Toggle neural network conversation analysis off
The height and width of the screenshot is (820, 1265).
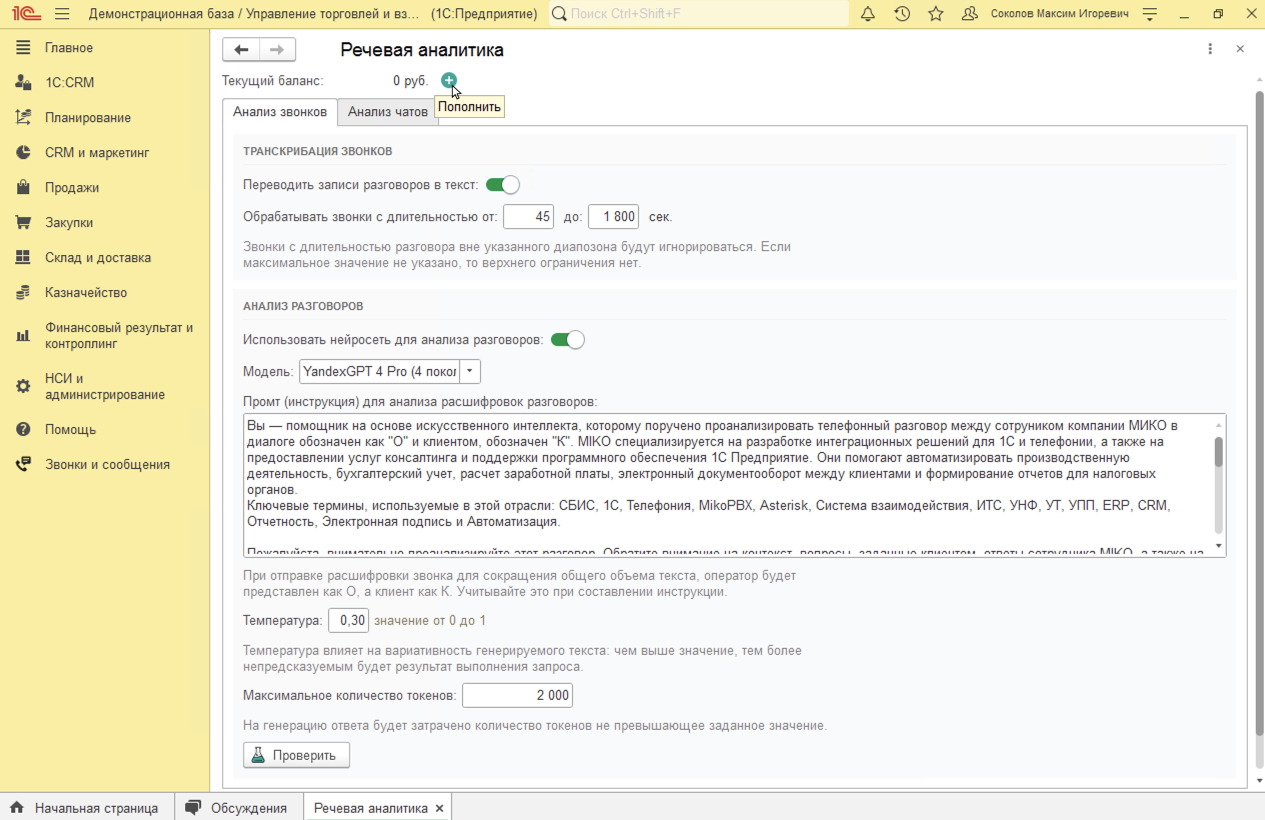click(567, 340)
